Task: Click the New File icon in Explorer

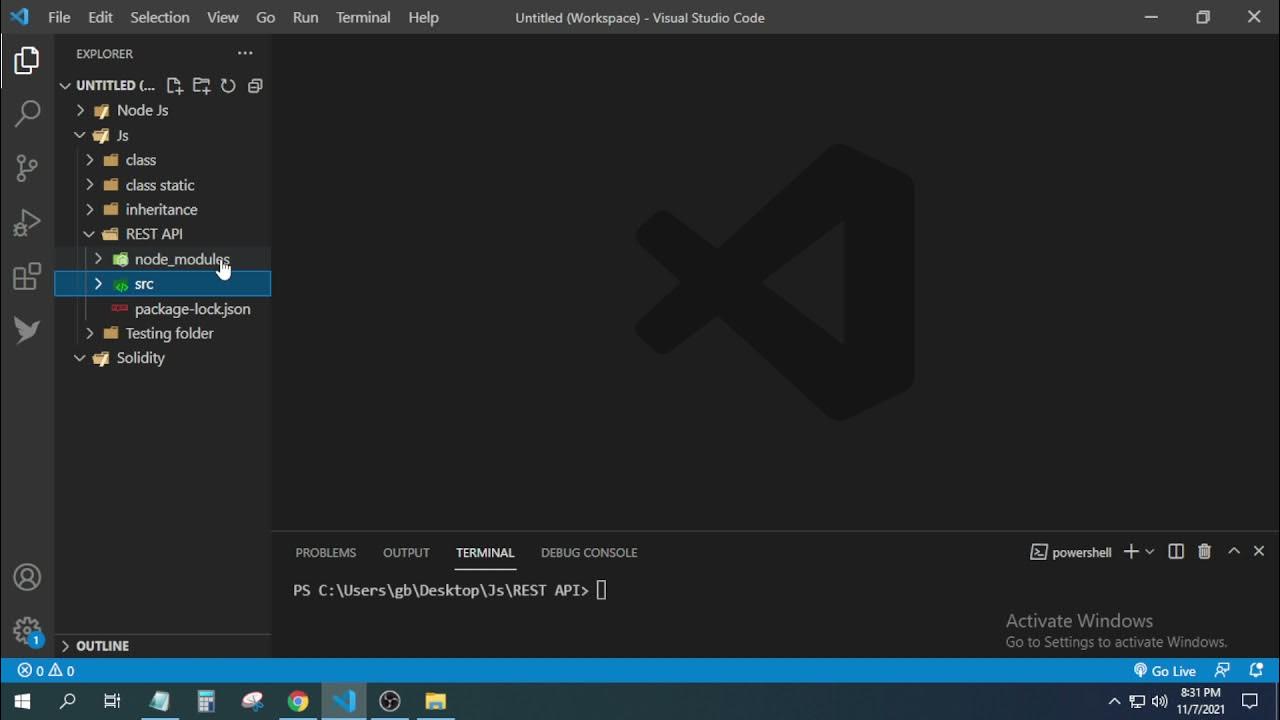Action: click(174, 86)
